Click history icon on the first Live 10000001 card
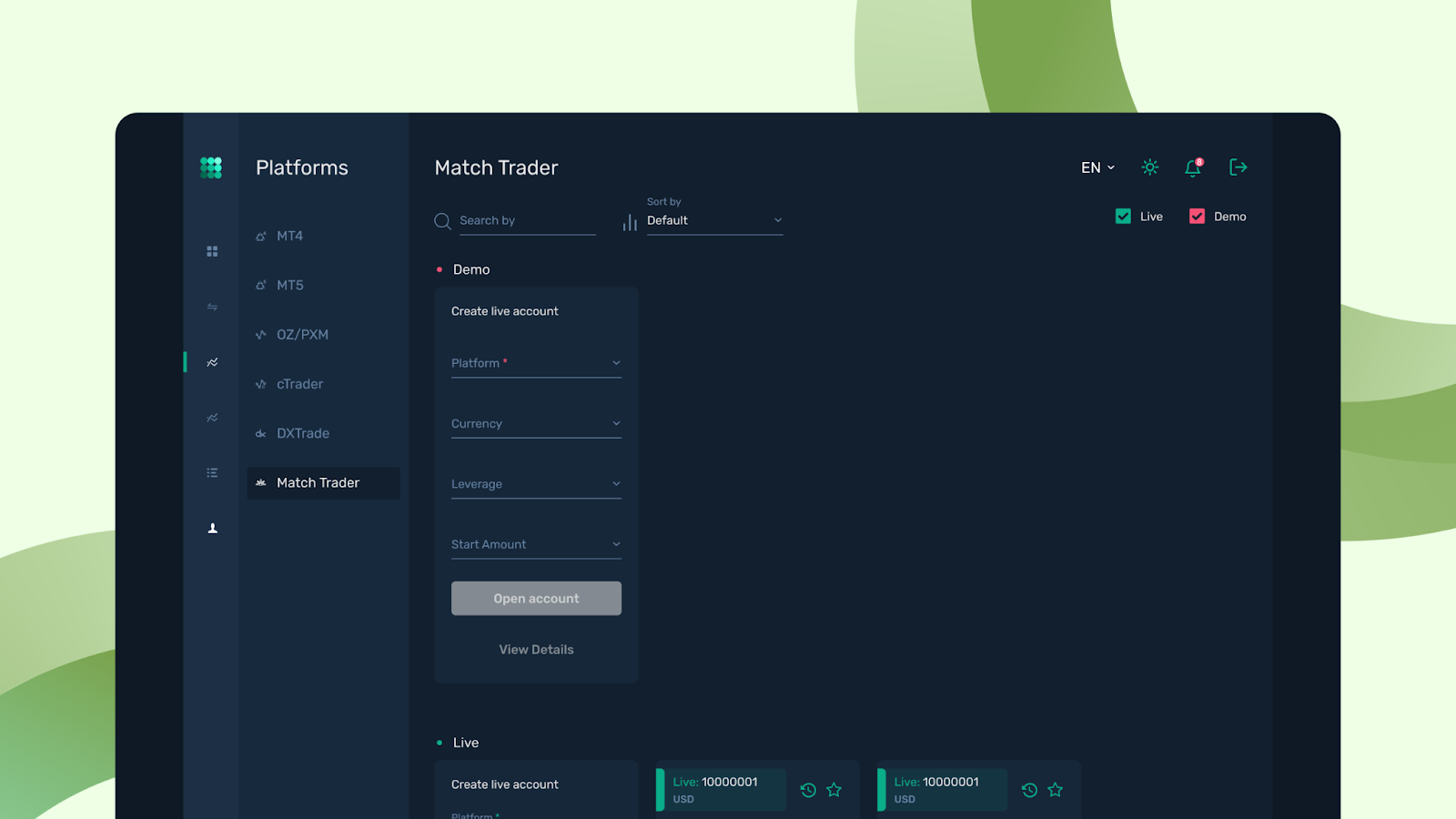Screen dimensions: 1456x819 pyautogui.click(x=808, y=790)
